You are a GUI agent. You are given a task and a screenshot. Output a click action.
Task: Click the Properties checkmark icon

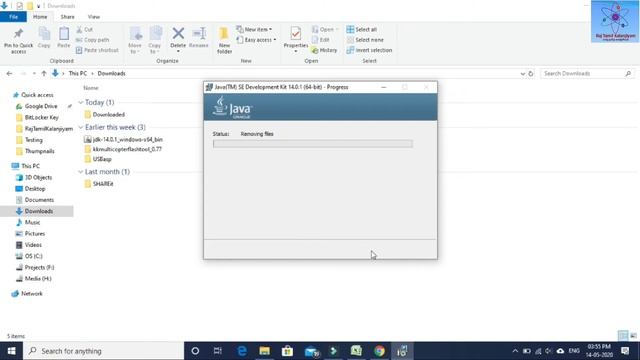[x=296, y=33]
